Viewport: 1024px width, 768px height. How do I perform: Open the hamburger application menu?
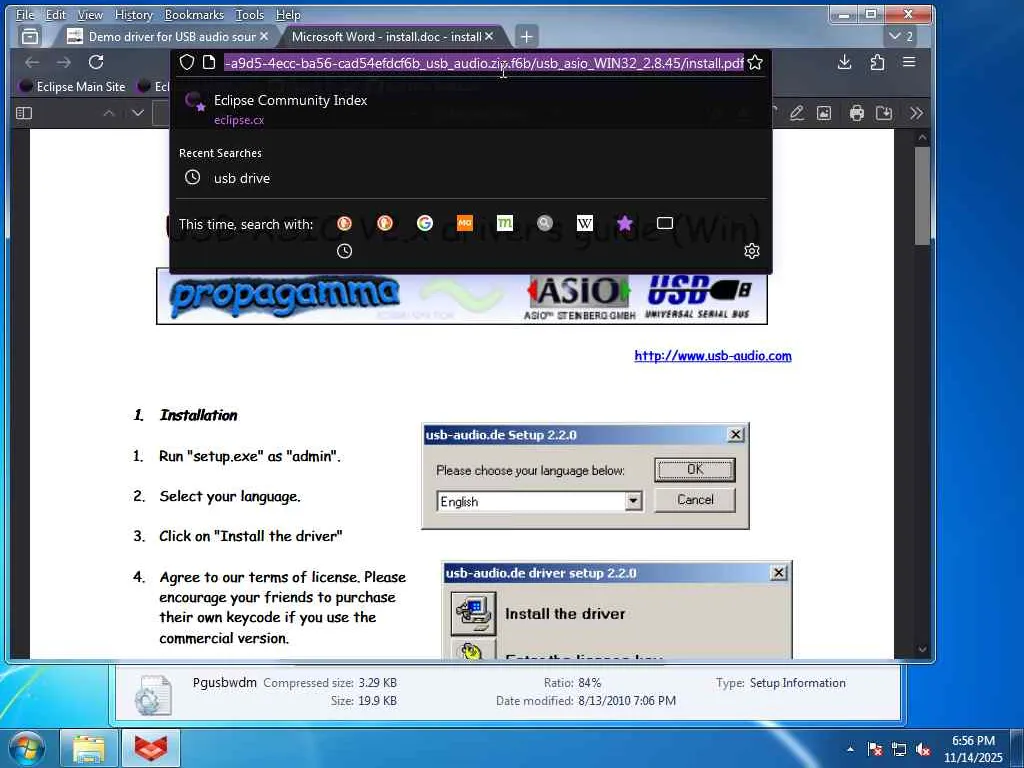coord(909,62)
